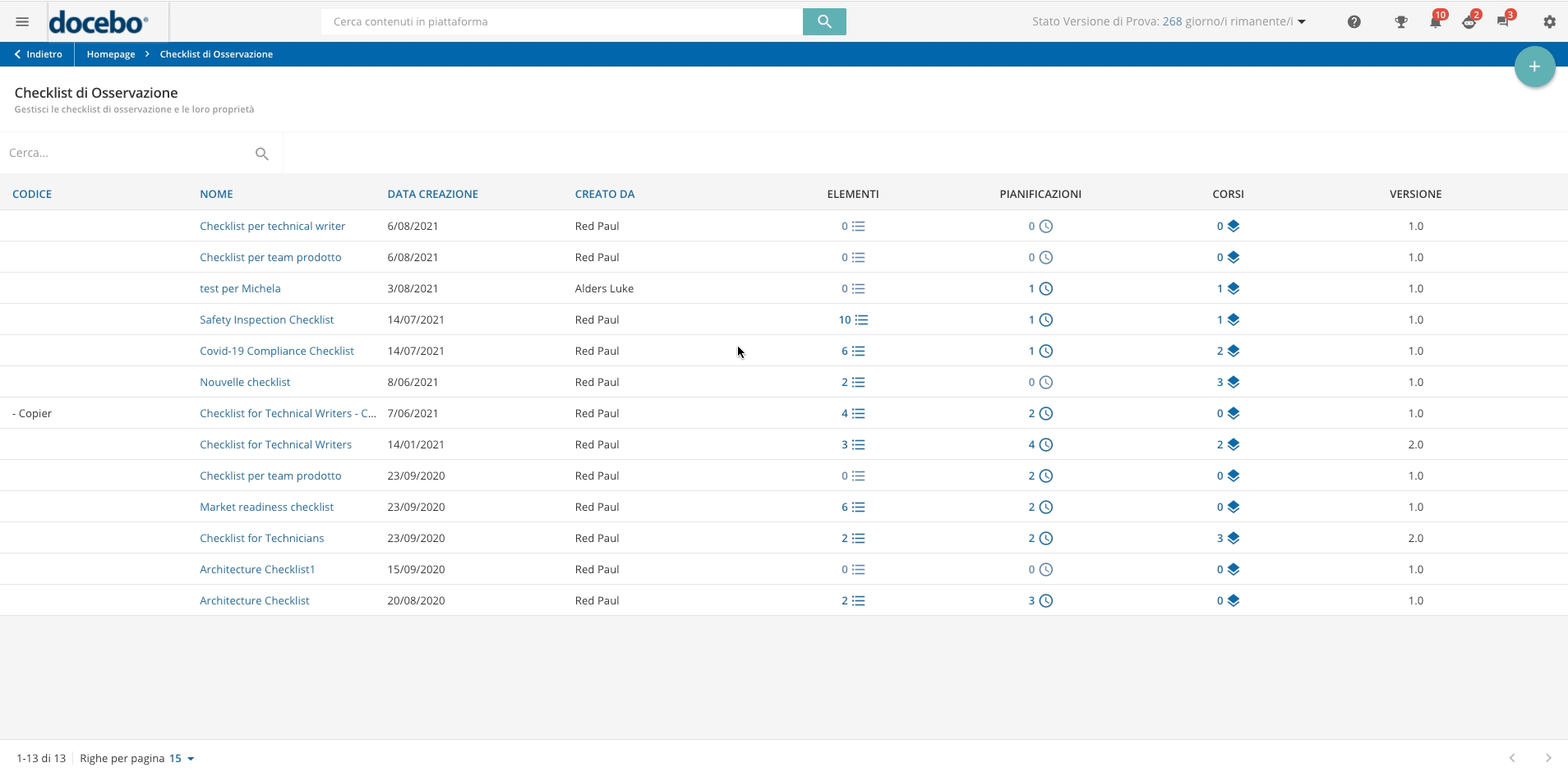Open Market readiness checklist
Image resolution: width=1568 pixels, height=772 pixels.
tap(266, 508)
